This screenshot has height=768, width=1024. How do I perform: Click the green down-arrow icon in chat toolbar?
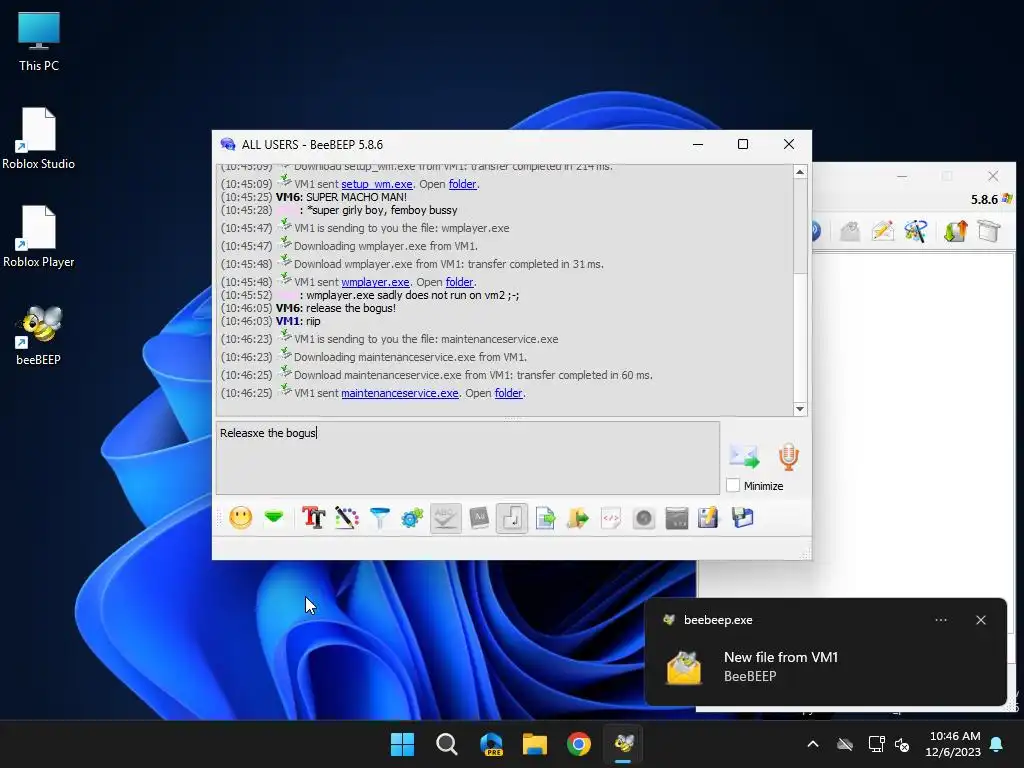click(x=274, y=518)
